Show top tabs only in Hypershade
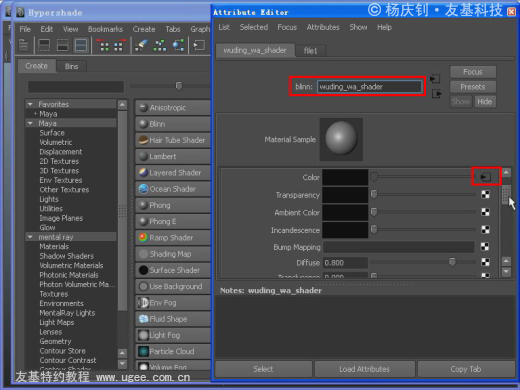This screenshot has width=520, height=390. coord(44,45)
